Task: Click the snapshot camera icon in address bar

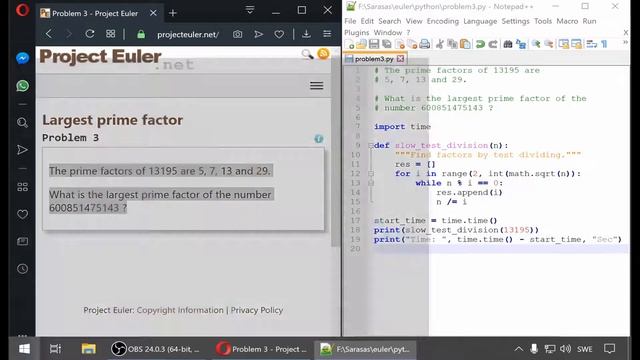Action: point(238,34)
